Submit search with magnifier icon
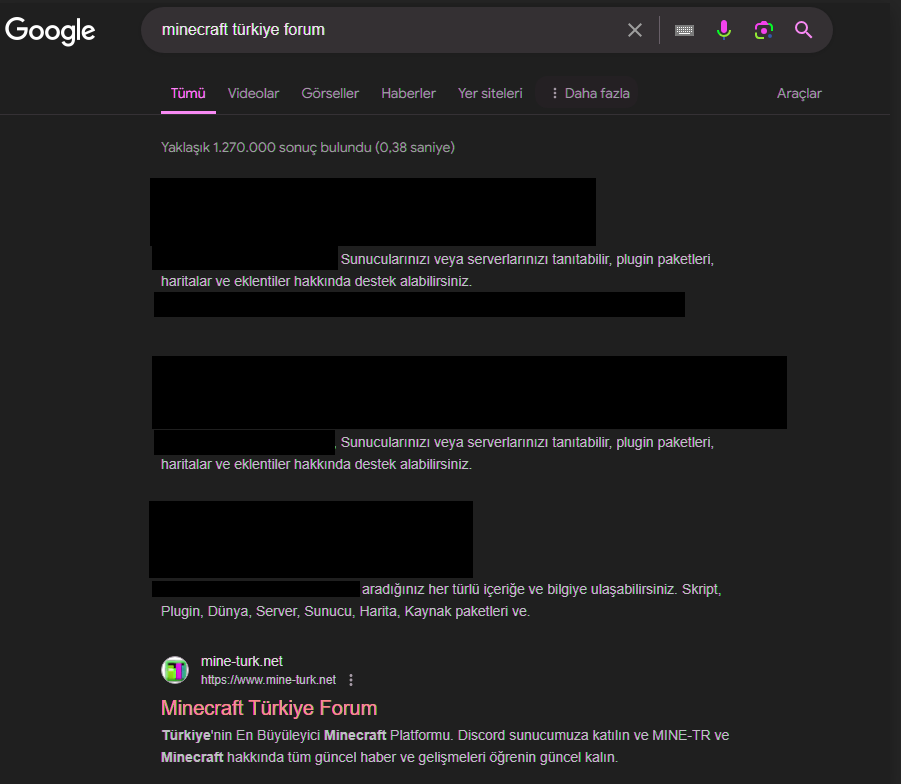The image size is (901, 784). (x=803, y=30)
